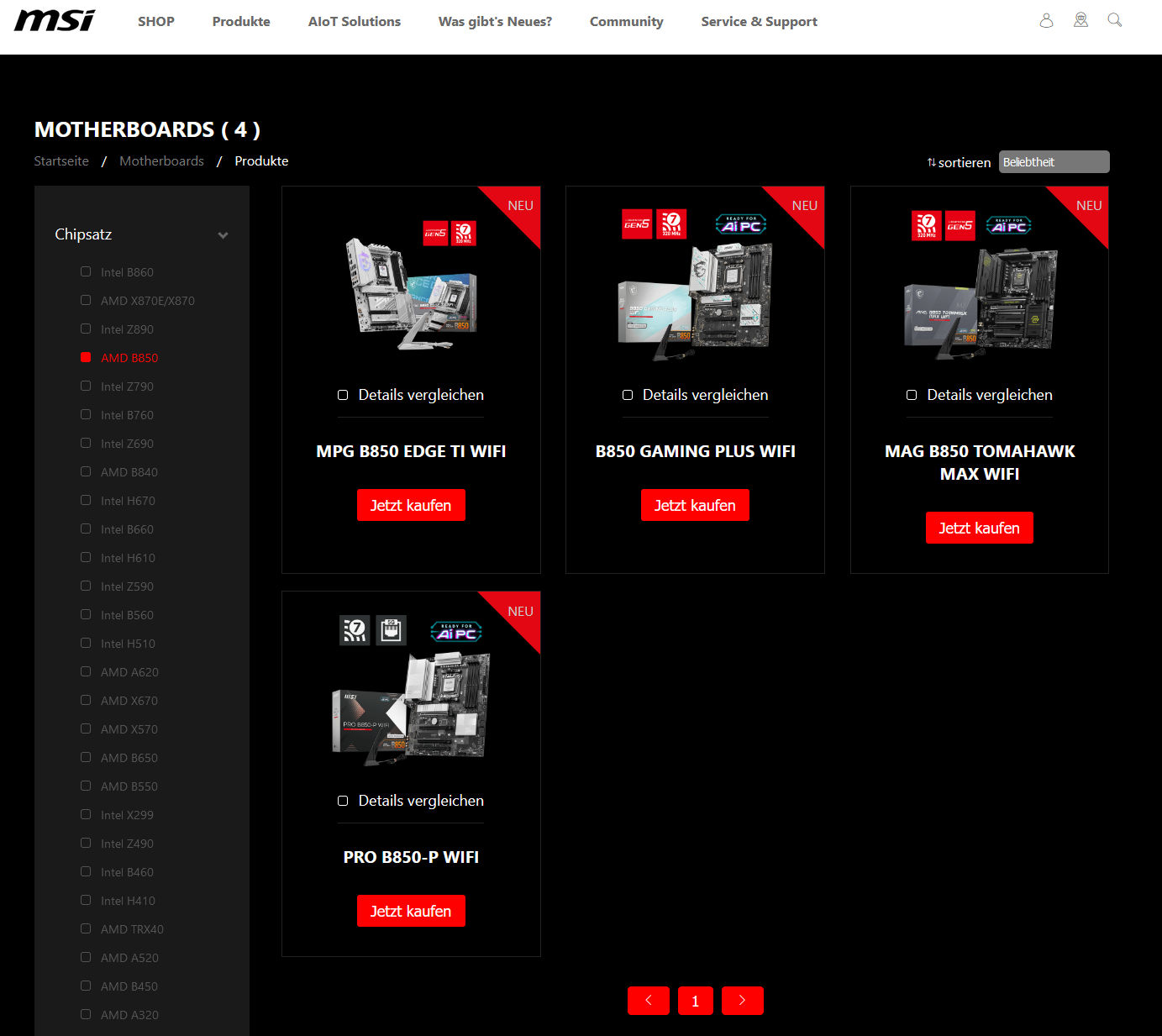
Task: Open the Beliebtheit sort dropdown
Action: (x=1054, y=162)
